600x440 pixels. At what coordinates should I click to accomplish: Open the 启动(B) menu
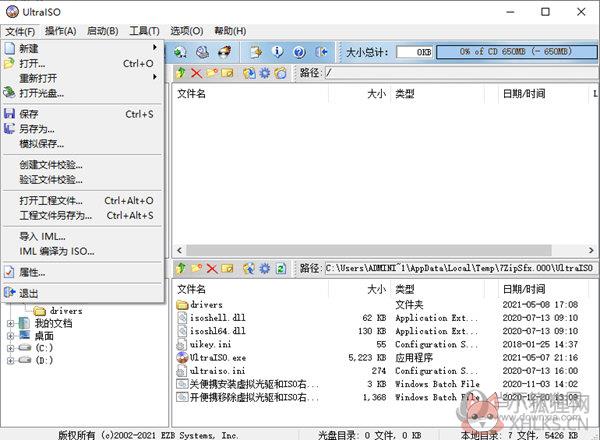pos(103,31)
